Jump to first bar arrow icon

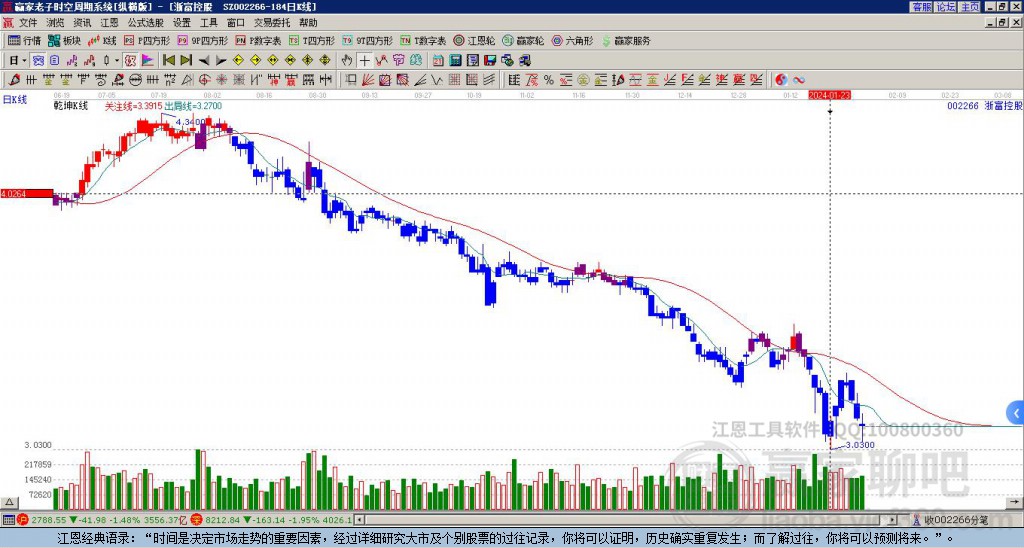(168, 60)
